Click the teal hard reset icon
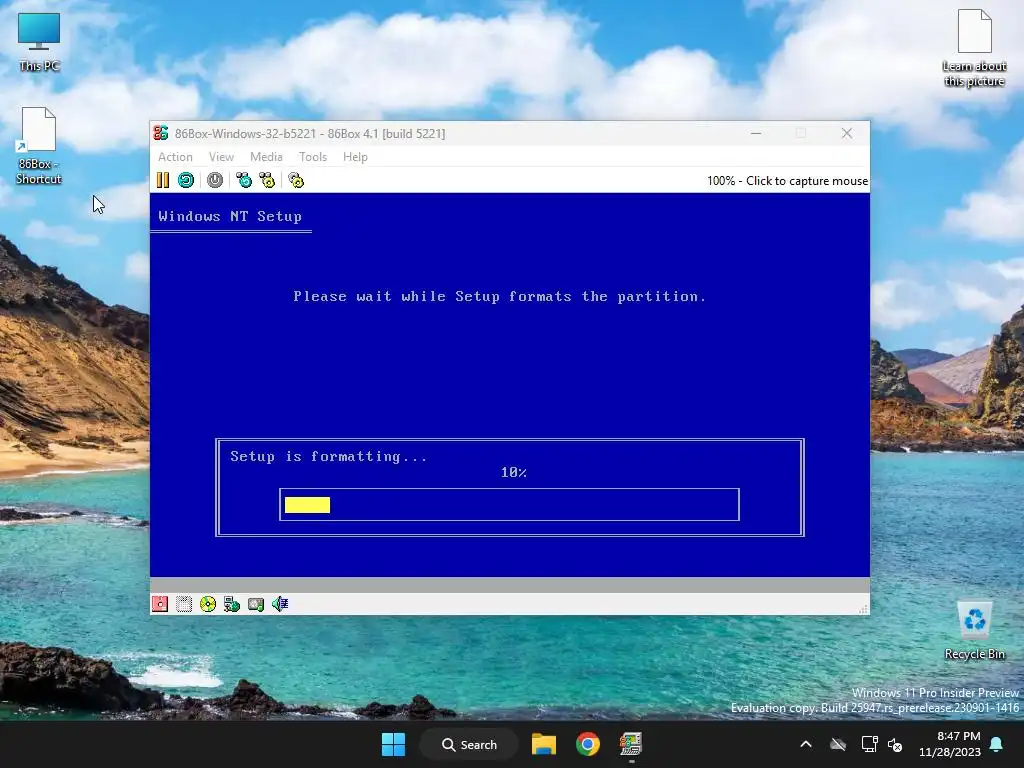Image resolution: width=1024 pixels, height=768 pixels. click(186, 180)
